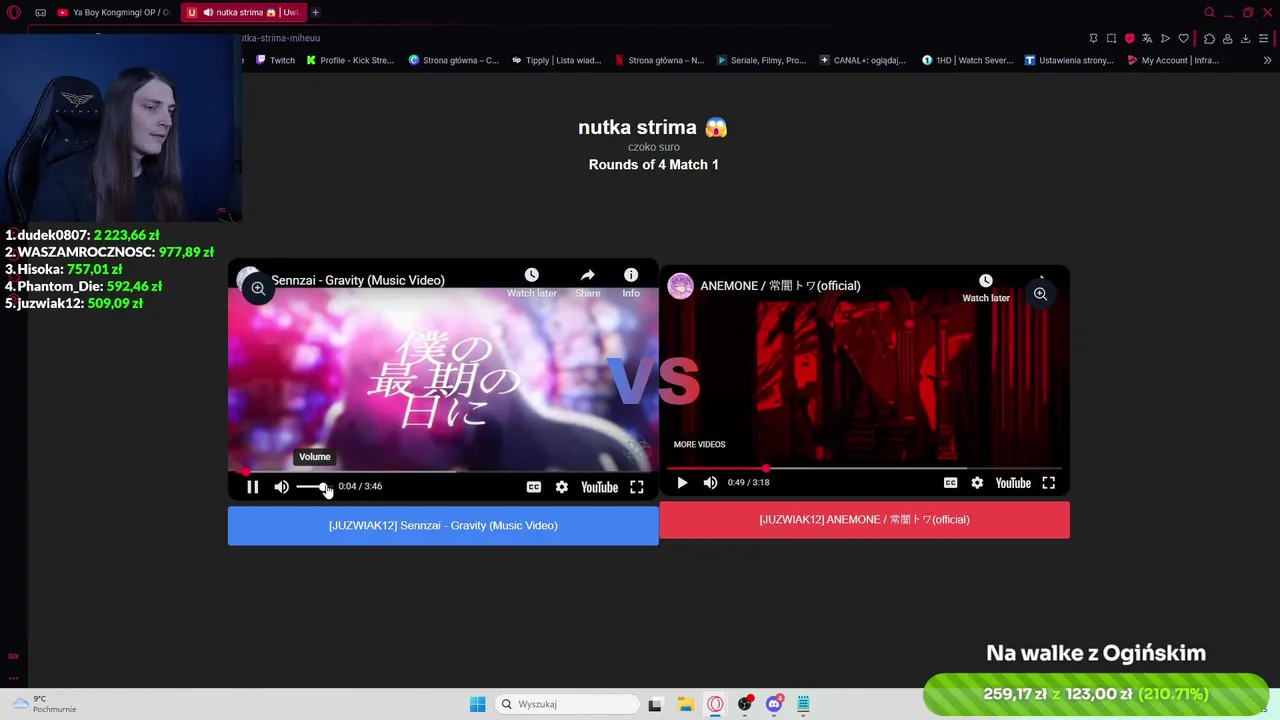Screen dimensions: 1280x720
Task: Select the nutka strima browser tab
Action: tap(244, 12)
